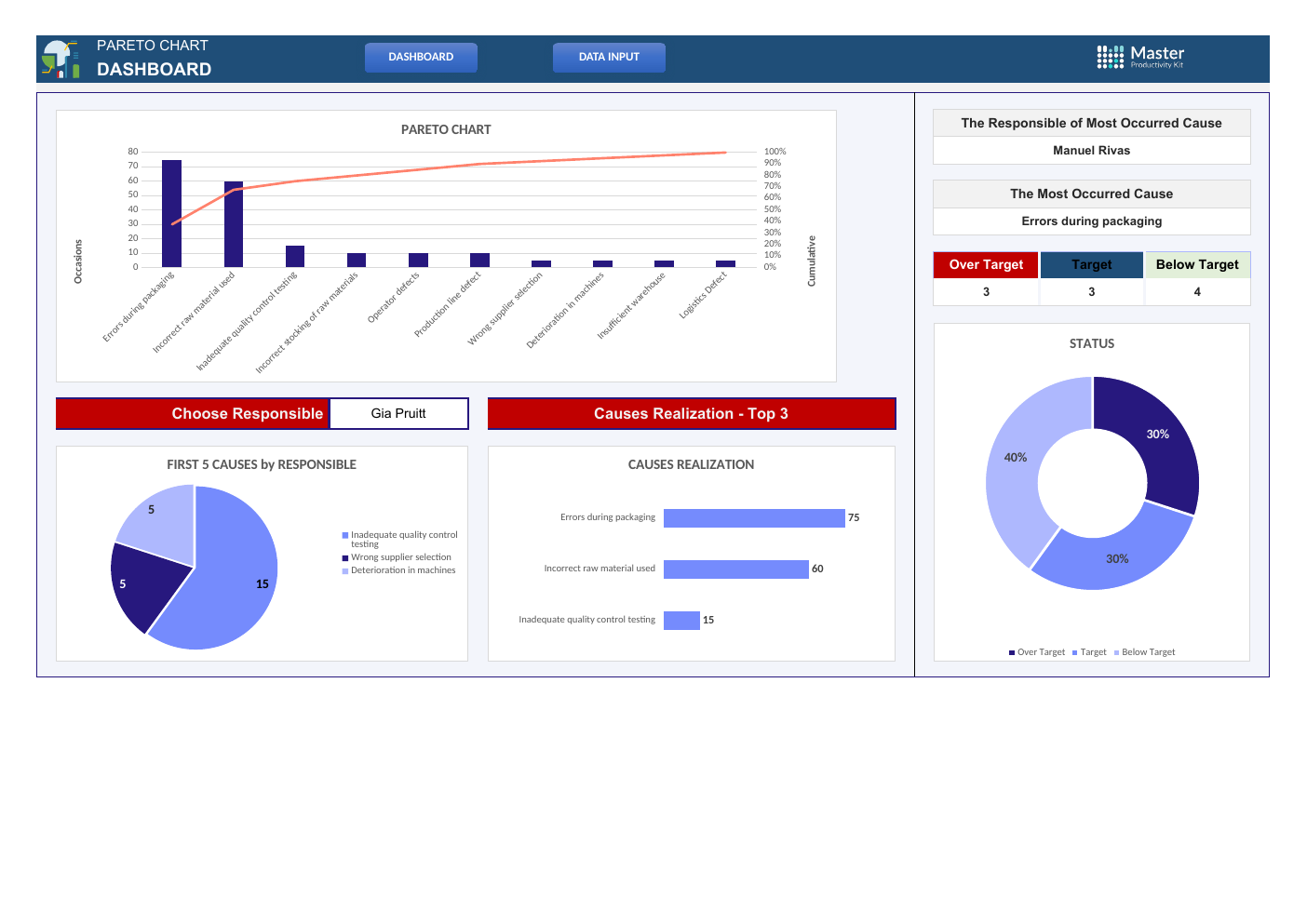Click the horizontal bar with value 15
This screenshot has height=924, width=1307.
tap(681, 621)
